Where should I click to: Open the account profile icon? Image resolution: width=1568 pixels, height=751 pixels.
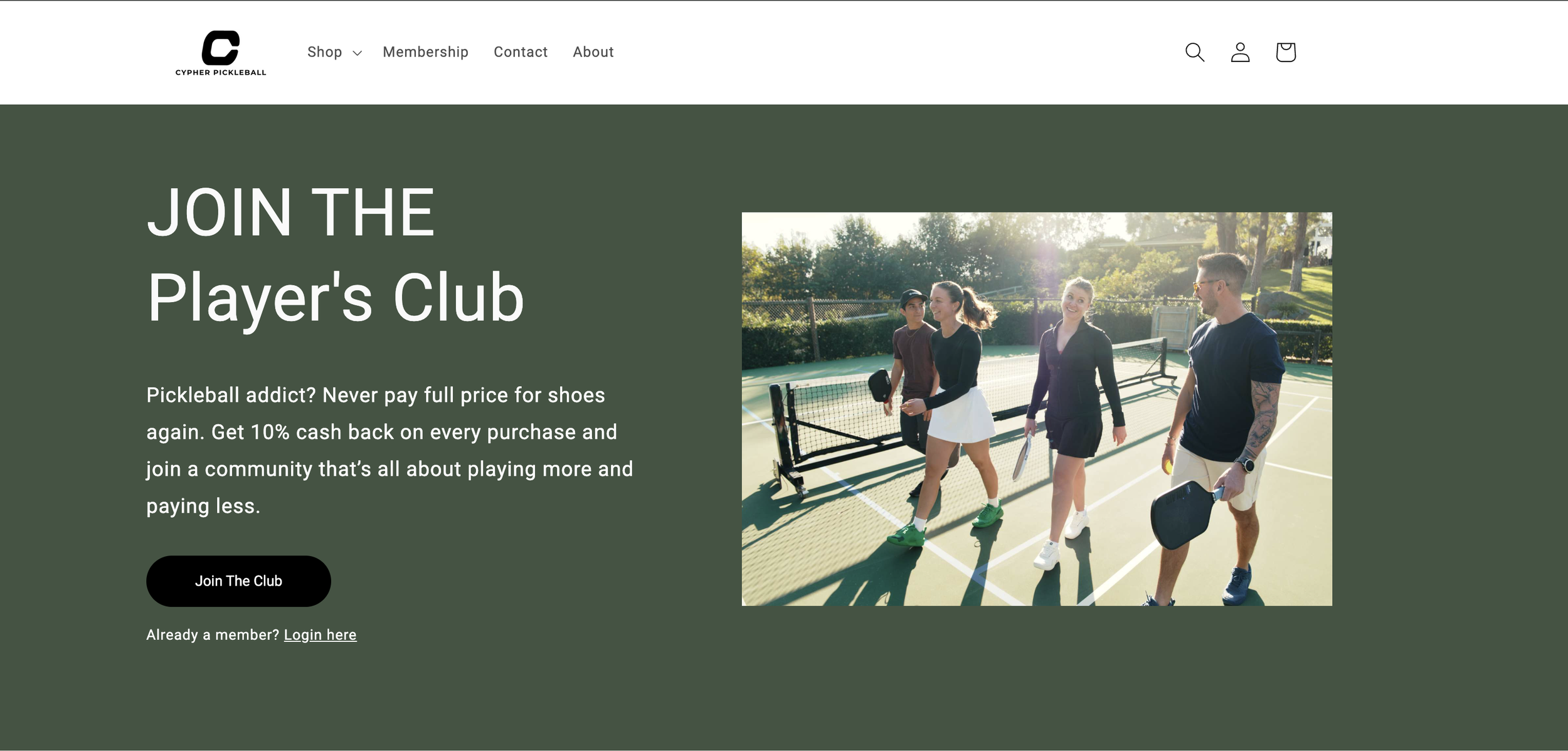(1240, 52)
